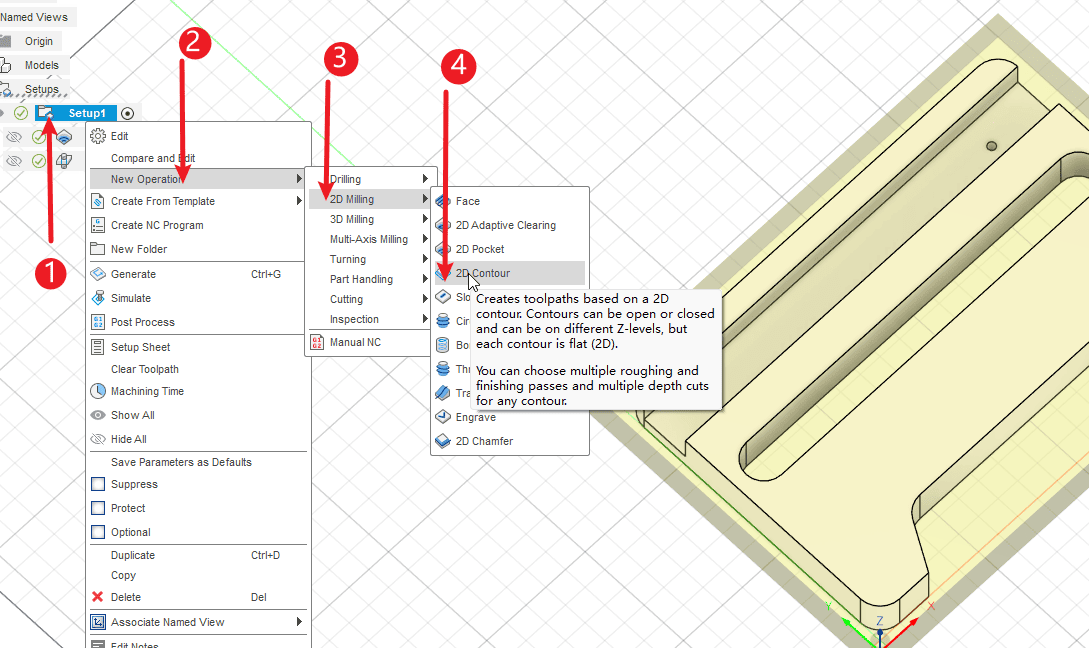The image size is (1089, 648).
Task: Select the 2D Adaptive Clearing icon
Action: pyautogui.click(x=443, y=225)
